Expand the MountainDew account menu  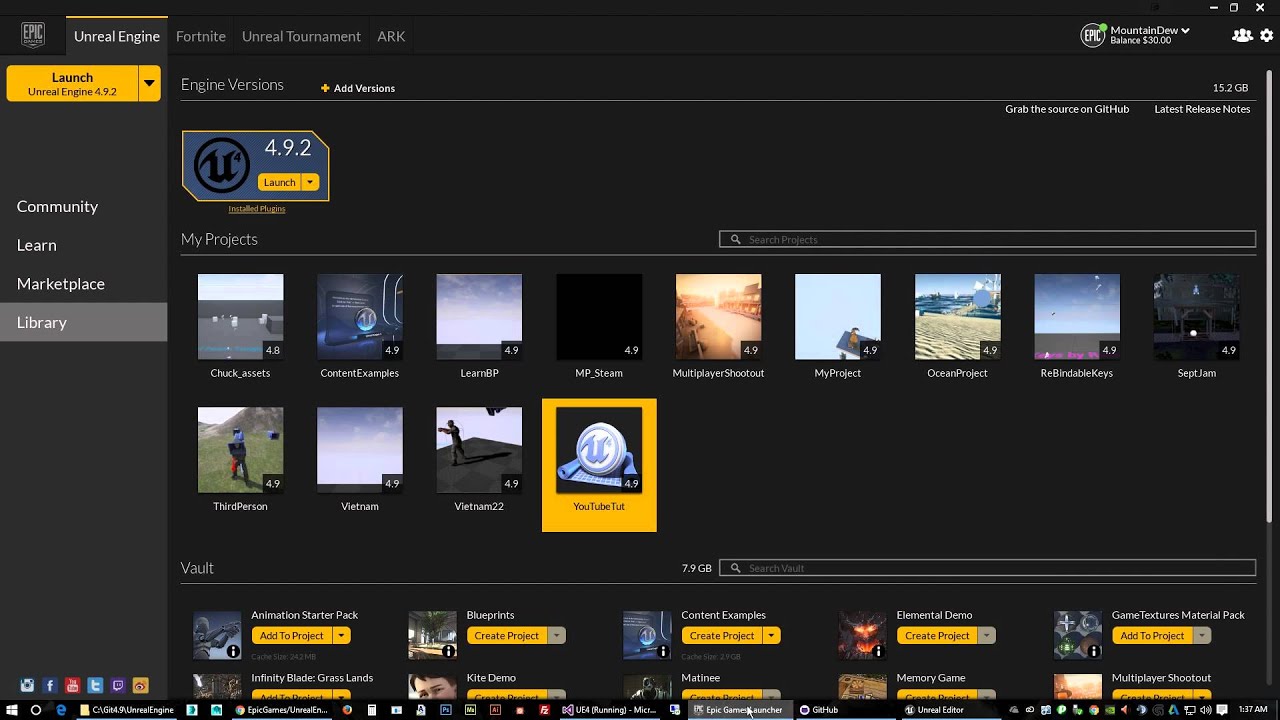1185,31
